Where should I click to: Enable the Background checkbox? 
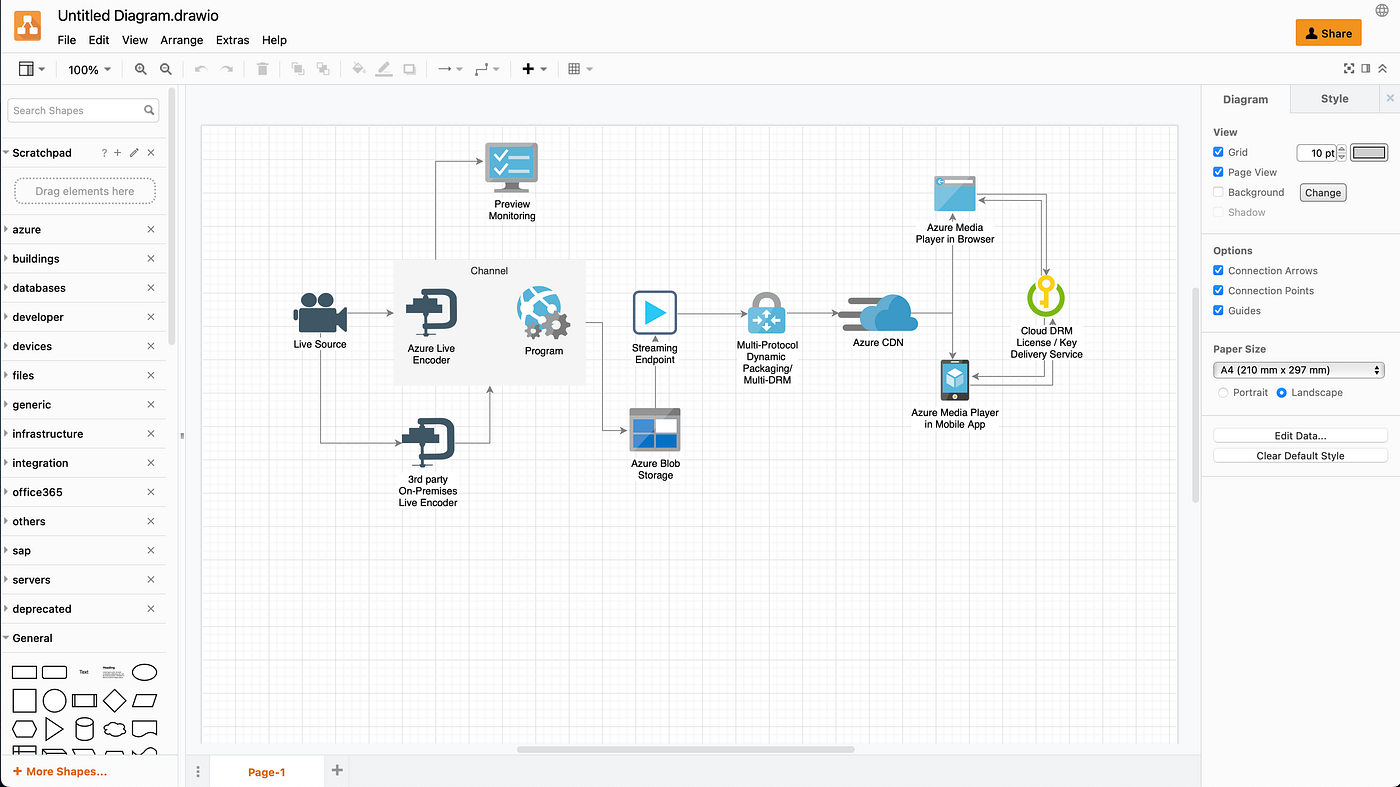pyautogui.click(x=1218, y=192)
